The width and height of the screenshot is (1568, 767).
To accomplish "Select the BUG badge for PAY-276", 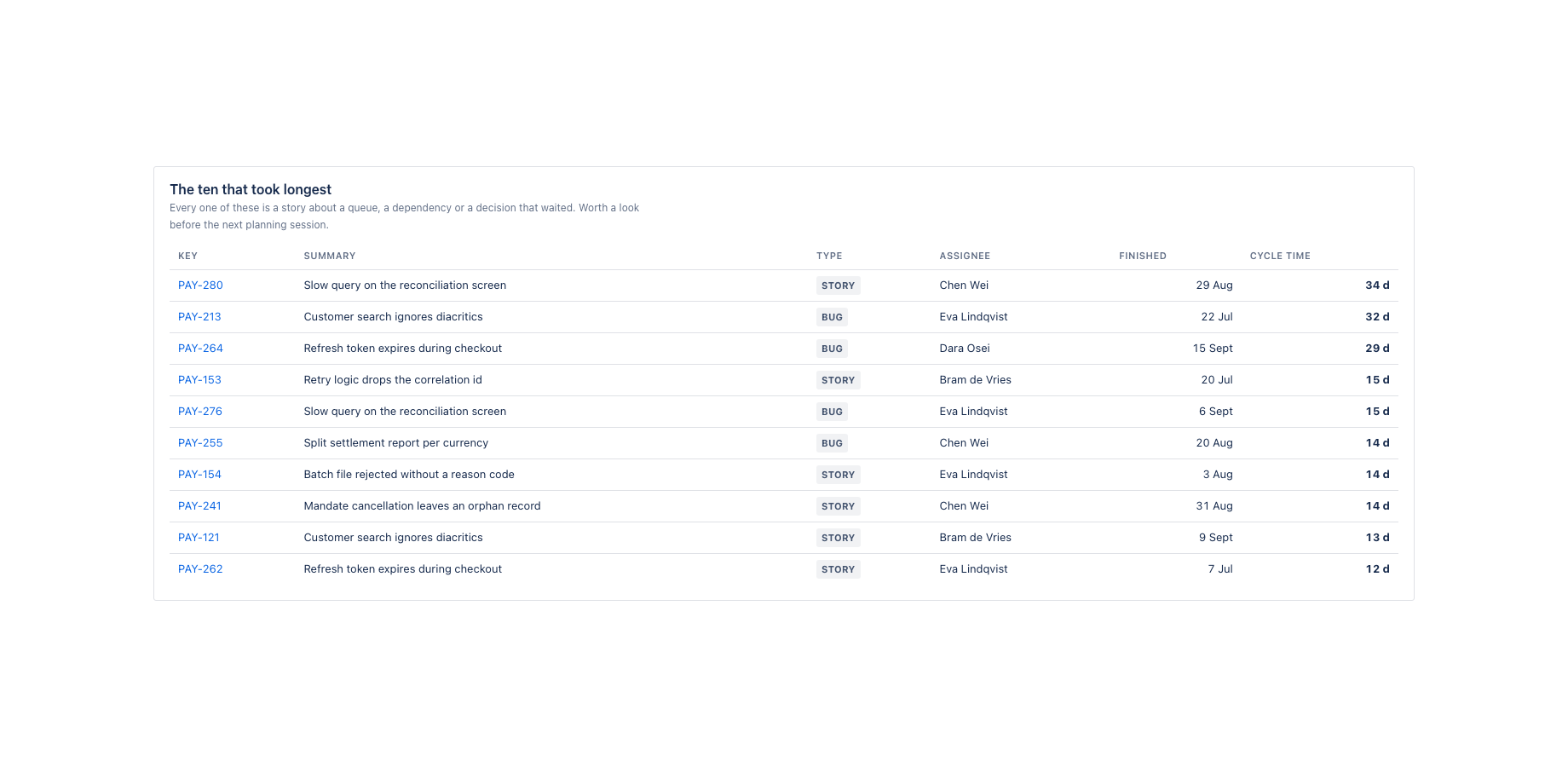I will (832, 412).
